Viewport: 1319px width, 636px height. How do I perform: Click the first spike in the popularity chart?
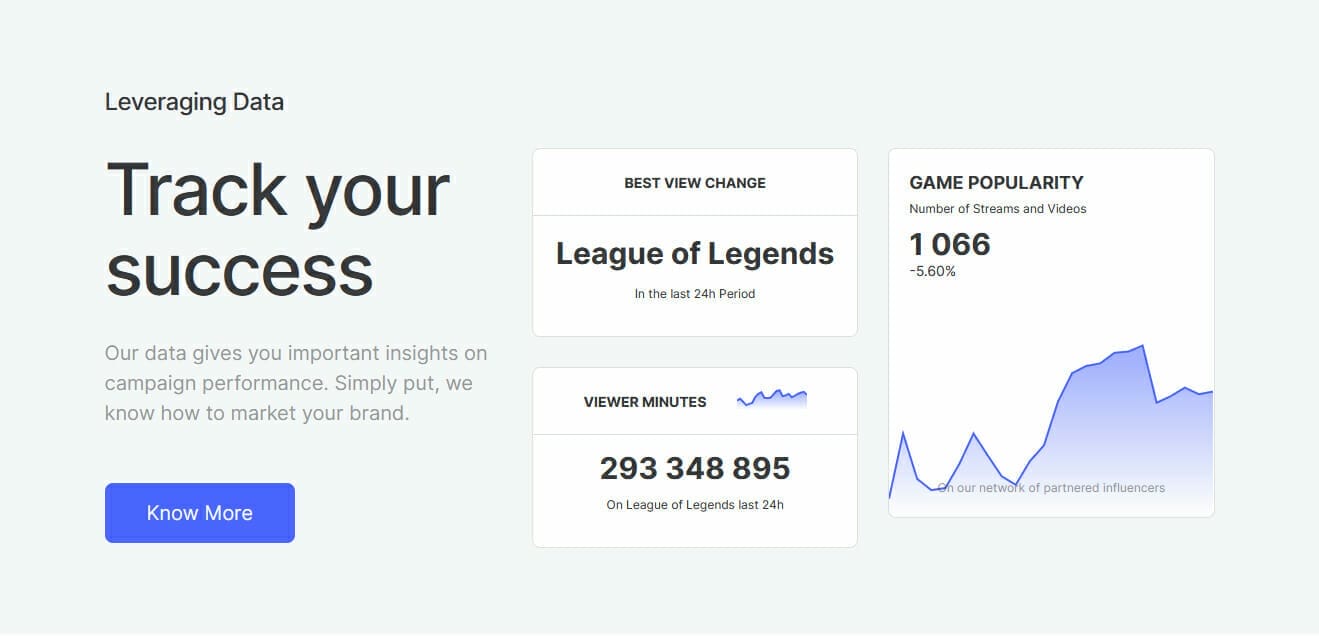pyautogui.click(x=903, y=433)
